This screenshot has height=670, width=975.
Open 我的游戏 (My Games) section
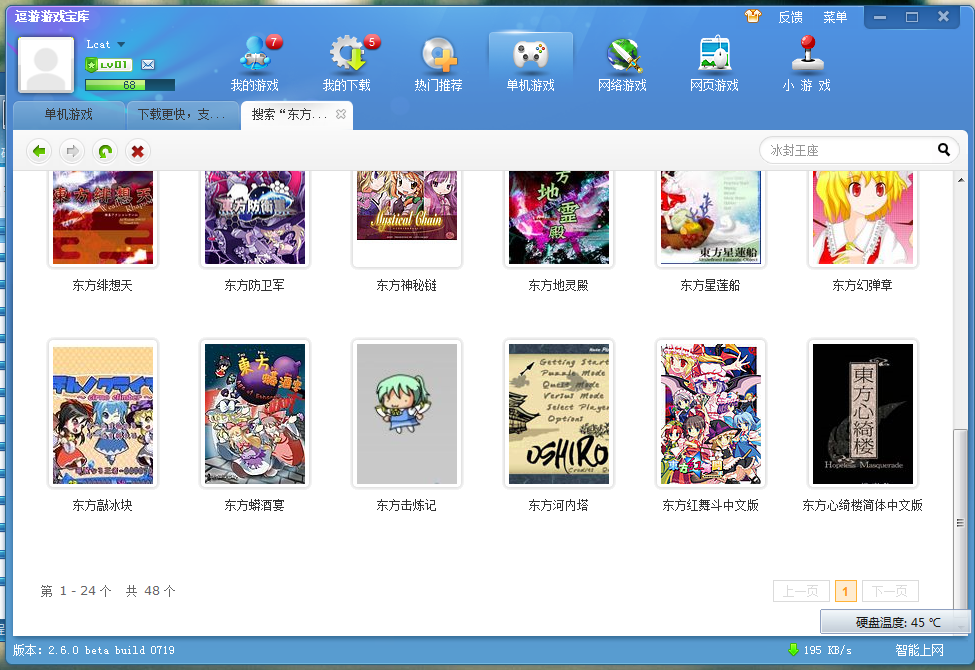click(x=254, y=65)
